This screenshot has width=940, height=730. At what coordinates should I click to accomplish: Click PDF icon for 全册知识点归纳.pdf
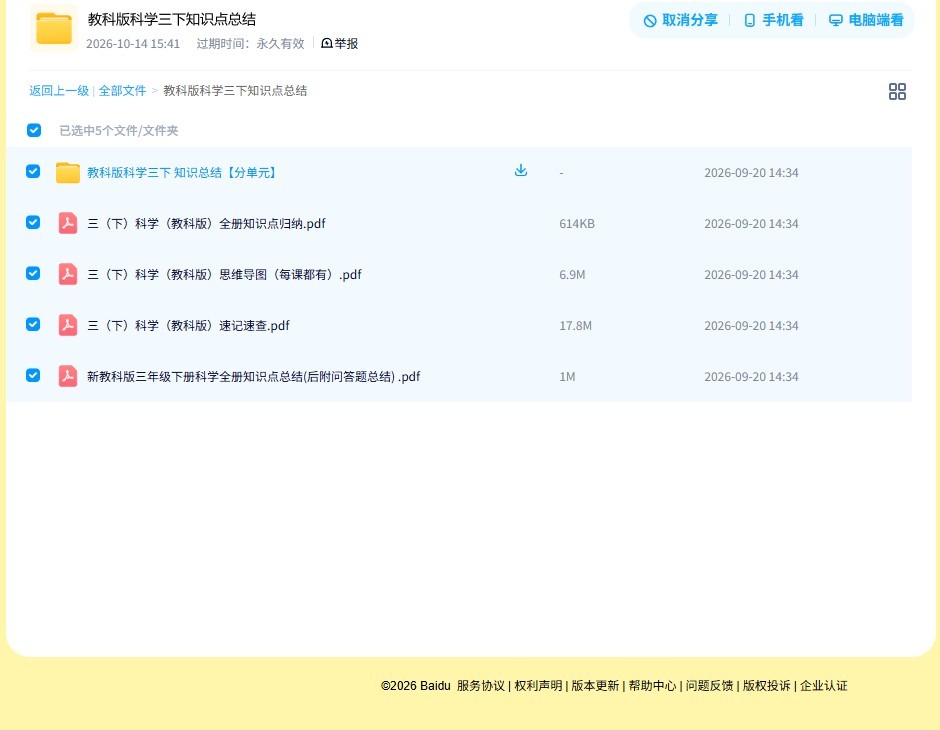tap(68, 223)
